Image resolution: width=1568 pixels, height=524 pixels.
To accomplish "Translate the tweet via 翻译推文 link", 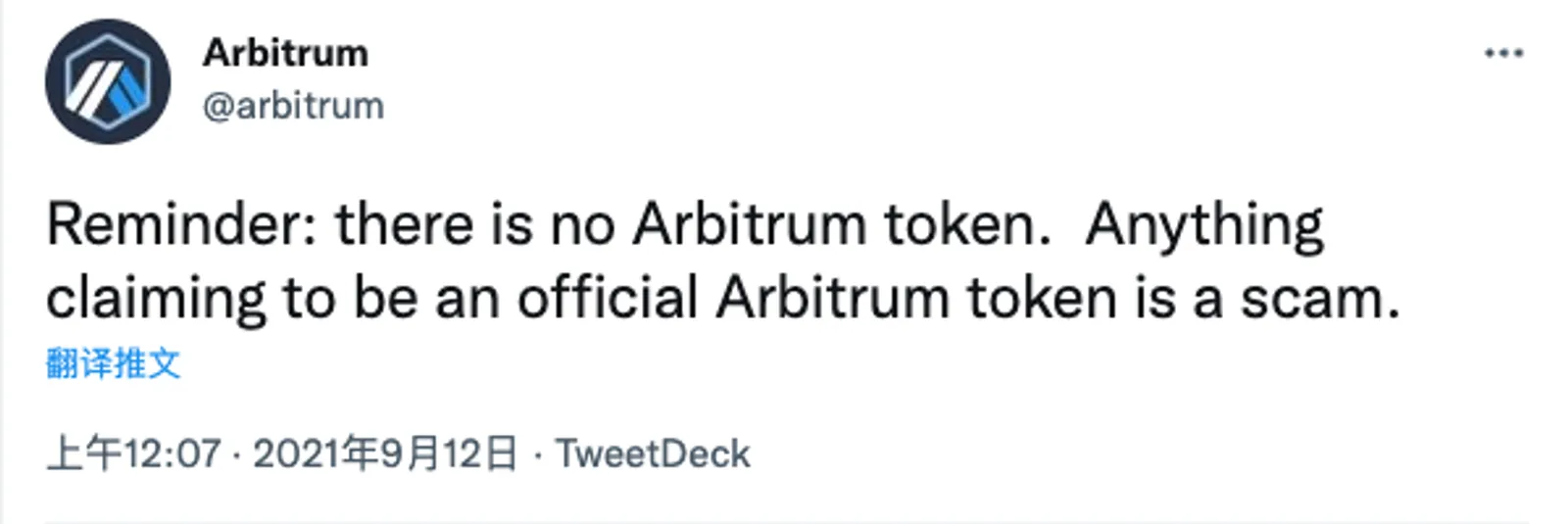I will (x=114, y=363).
